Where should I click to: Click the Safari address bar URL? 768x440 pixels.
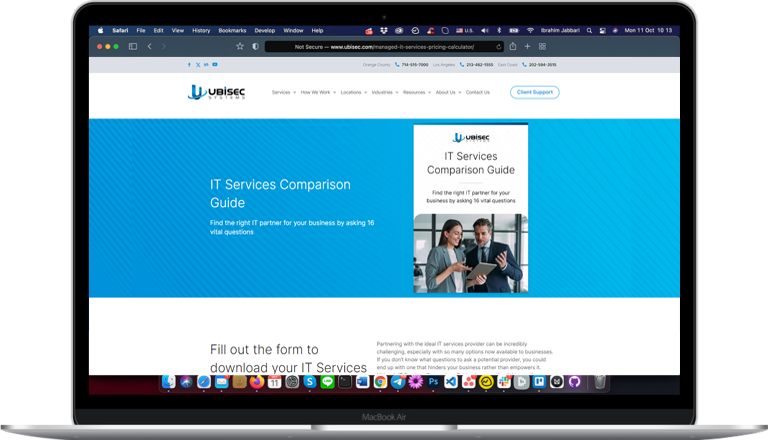[384, 47]
